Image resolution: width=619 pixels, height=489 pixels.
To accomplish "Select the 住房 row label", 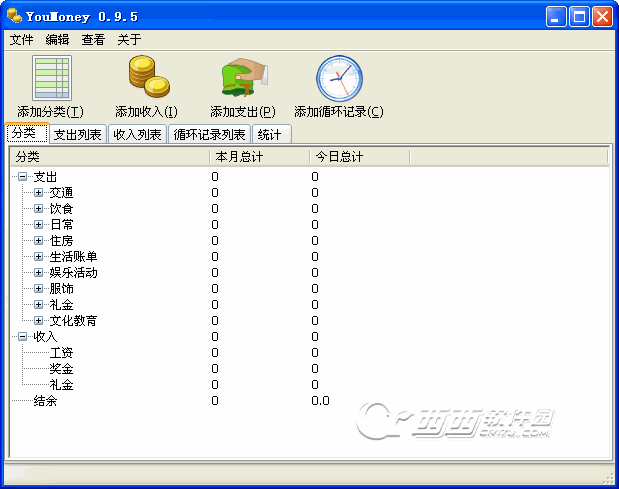I will click(61, 241).
